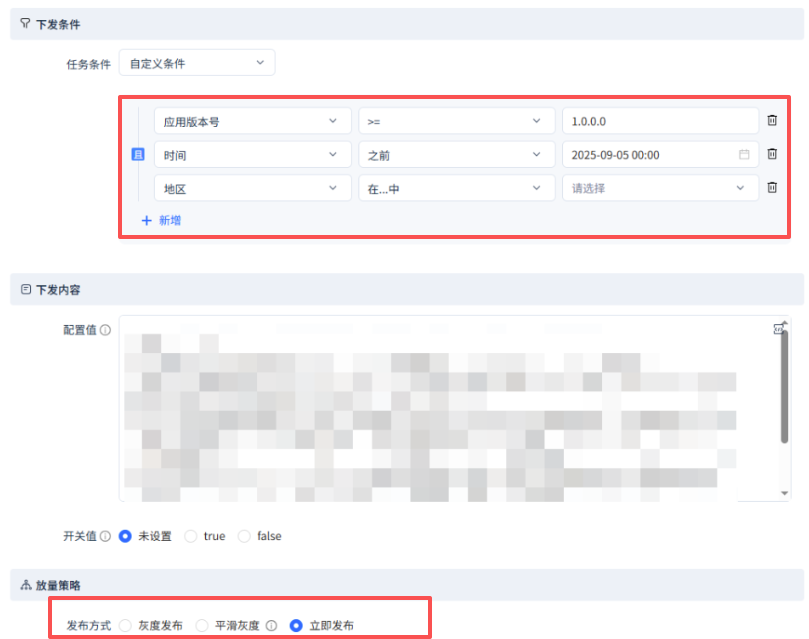Delete the 应用版本号 condition row
This screenshot has width=809, height=639.
[x=772, y=121]
